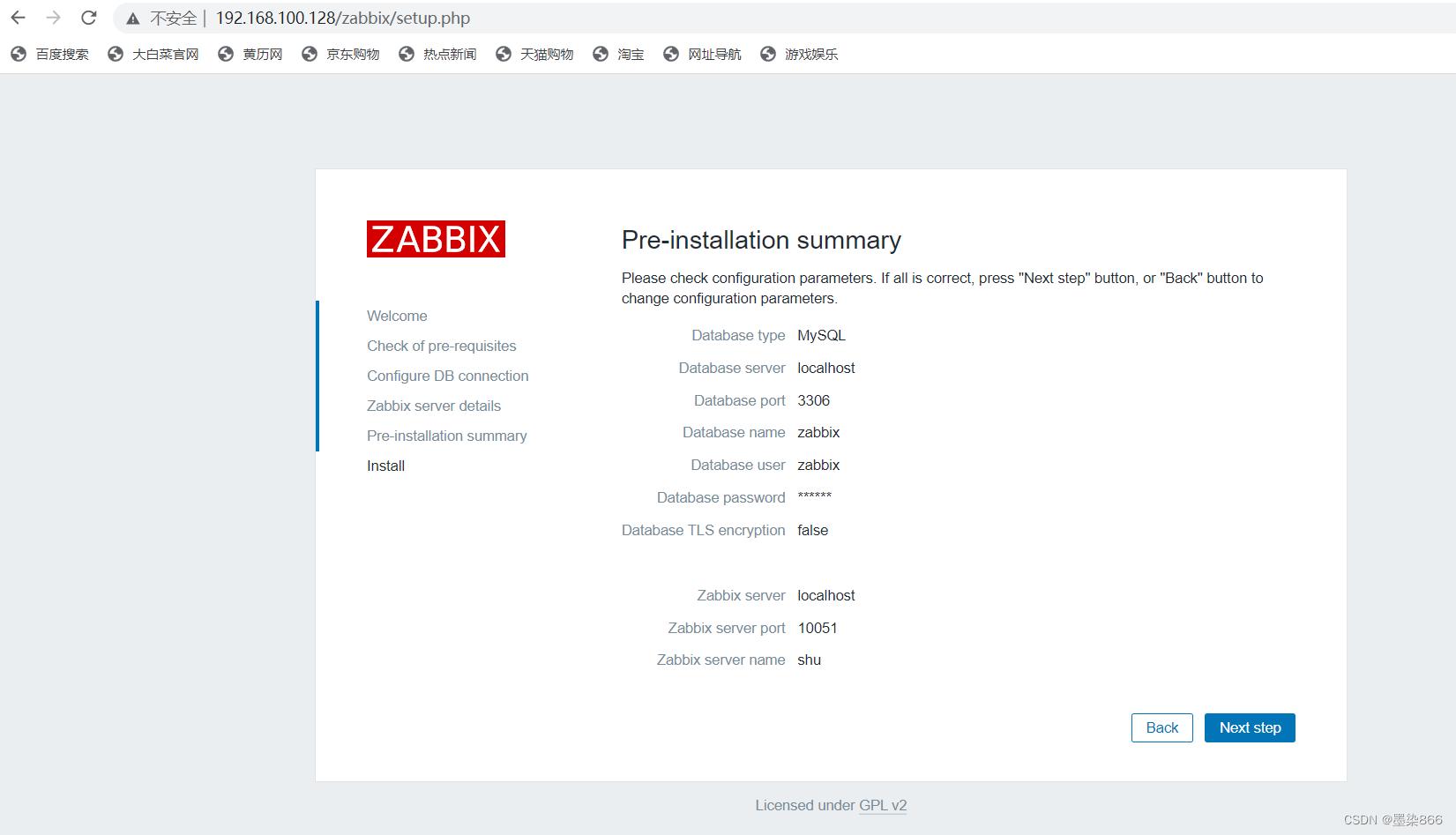Open the 天猫购物 bookmark
This screenshot has width=1456, height=835.
534,55
